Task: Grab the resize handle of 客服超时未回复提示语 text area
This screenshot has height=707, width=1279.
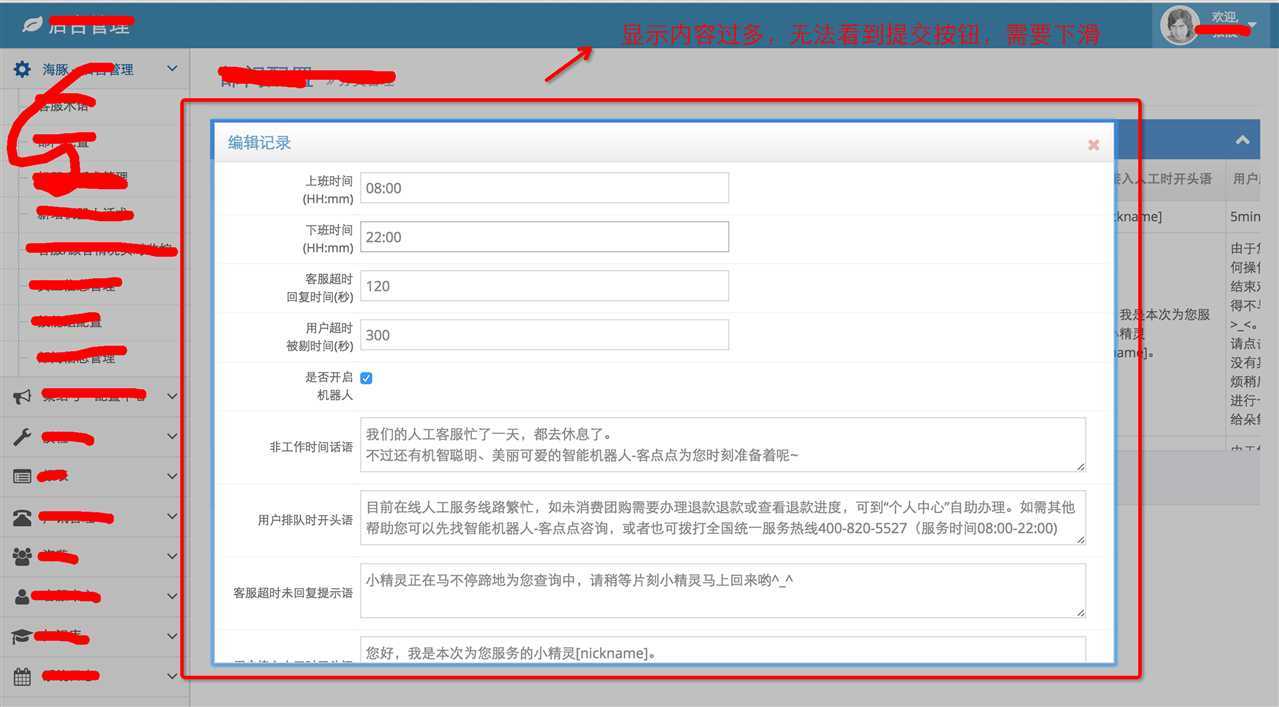Action: (1080, 612)
